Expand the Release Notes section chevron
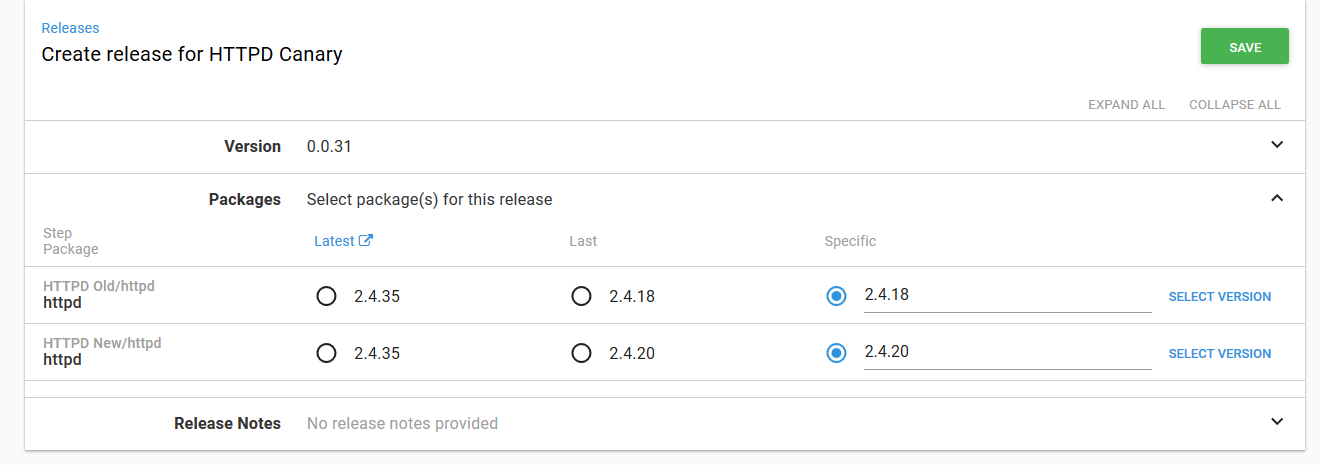The image size is (1320, 465). tap(1276, 422)
